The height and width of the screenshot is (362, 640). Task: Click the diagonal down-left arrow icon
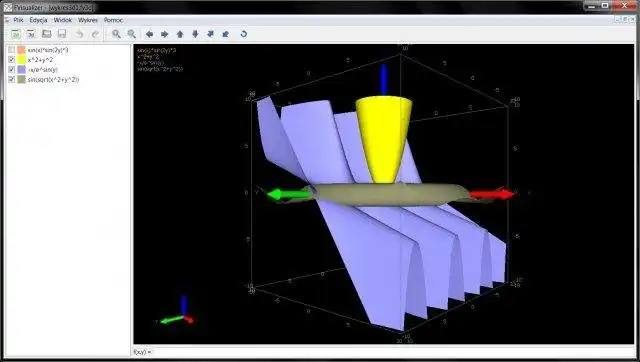[x=226, y=34]
